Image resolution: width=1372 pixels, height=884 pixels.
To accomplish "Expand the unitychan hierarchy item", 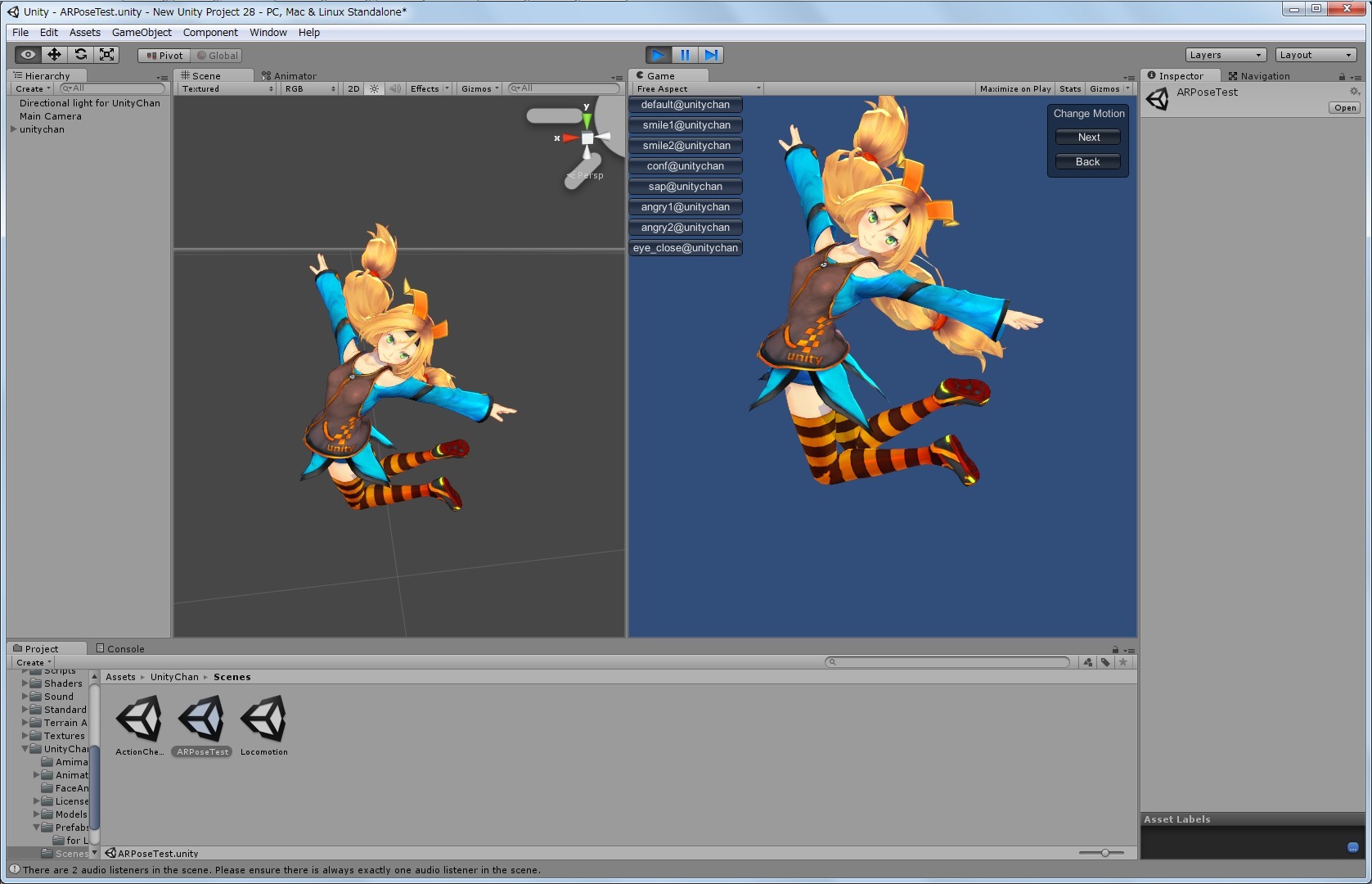I will (13, 129).
